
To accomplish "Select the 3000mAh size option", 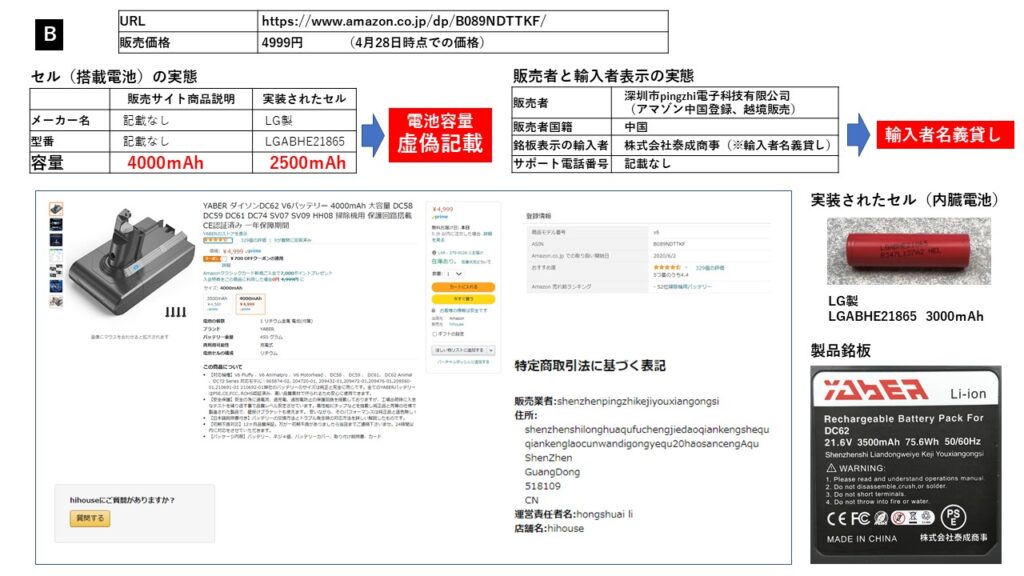I will (217, 303).
